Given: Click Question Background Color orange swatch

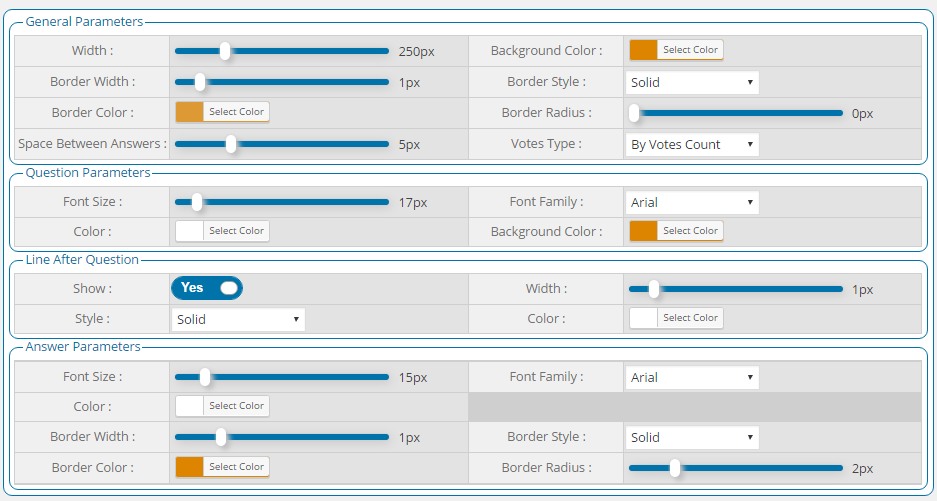Looking at the screenshot, I should pyautogui.click(x=643, y=231).
